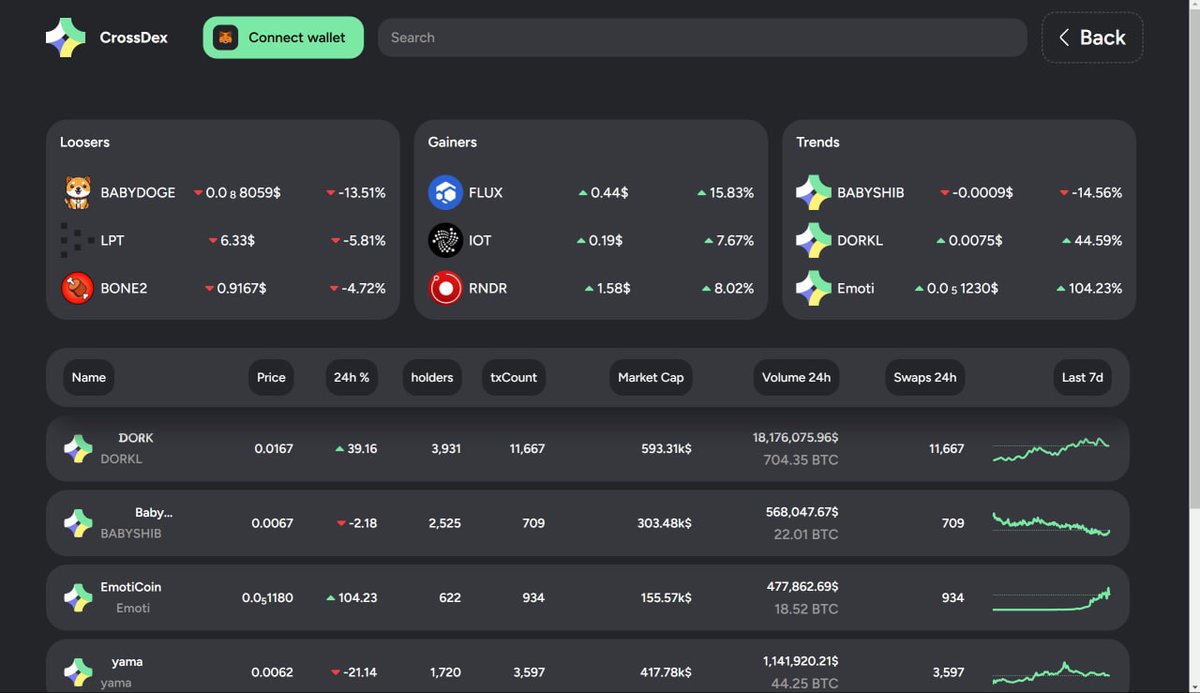Click the red arrow beside BABYSHIB -14.56%
Screen dimensions: 1200x693
tap(1063, 193)
